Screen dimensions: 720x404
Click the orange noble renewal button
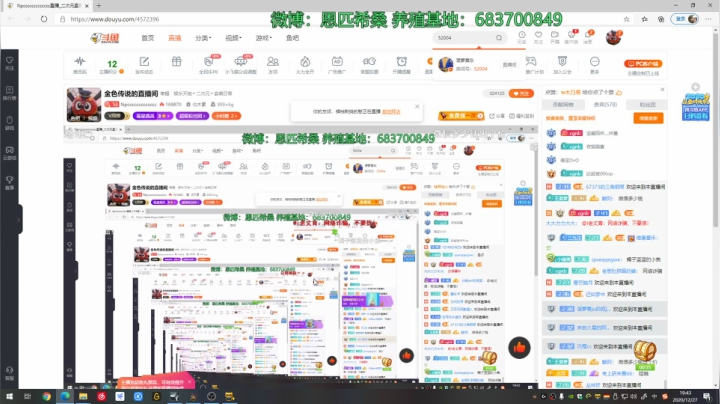[x=648, y=118]
